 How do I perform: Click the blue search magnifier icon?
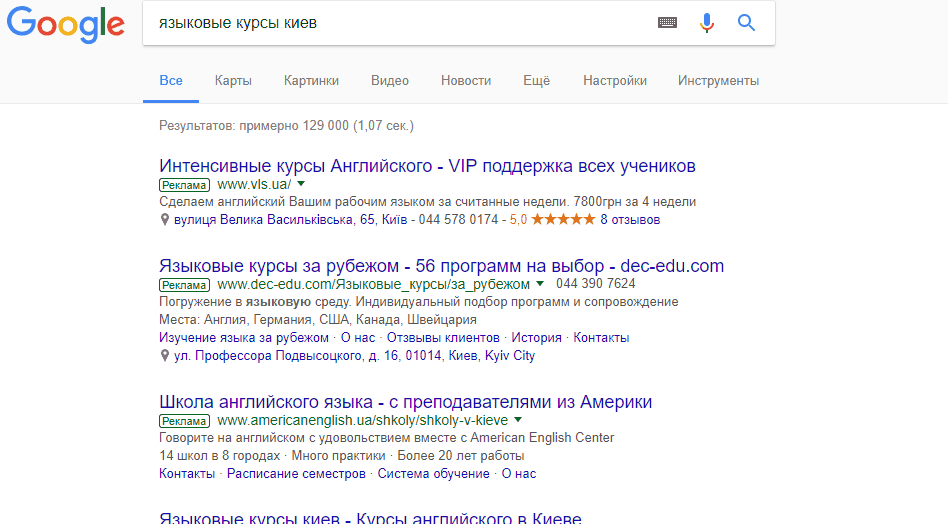747,23
